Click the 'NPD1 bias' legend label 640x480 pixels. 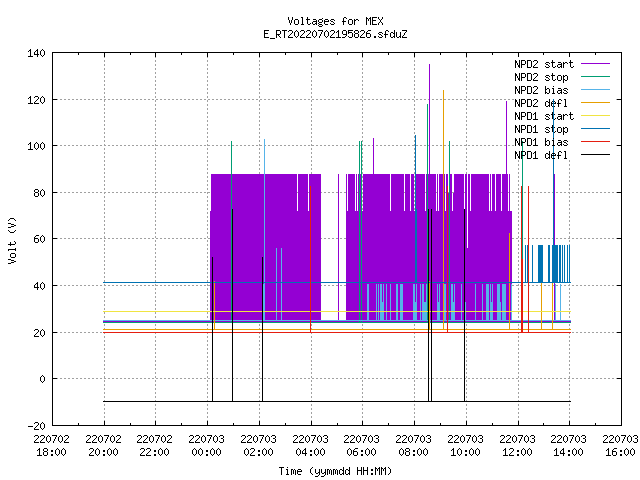tap(541, 142)
